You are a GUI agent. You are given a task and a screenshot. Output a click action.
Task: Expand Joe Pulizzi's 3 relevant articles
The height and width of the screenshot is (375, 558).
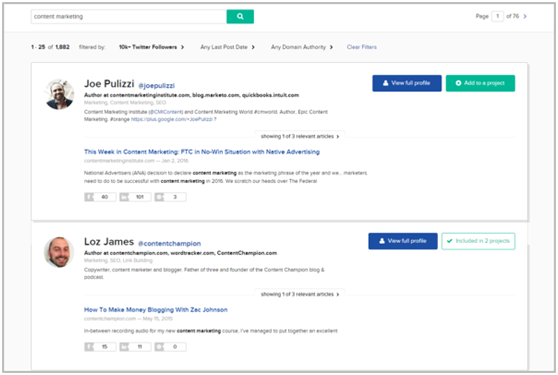[x=300, y=136]
